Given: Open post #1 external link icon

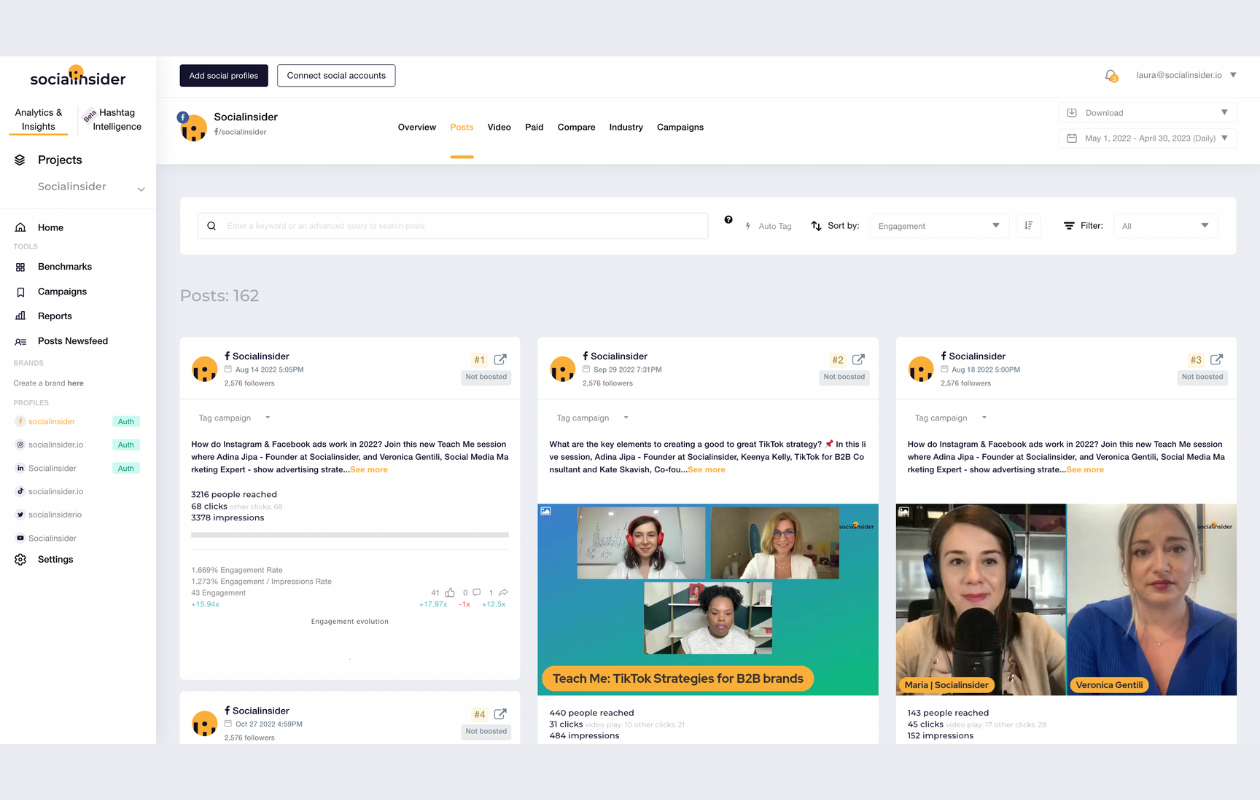Looking at the screenshot, I should click(500, 360).
